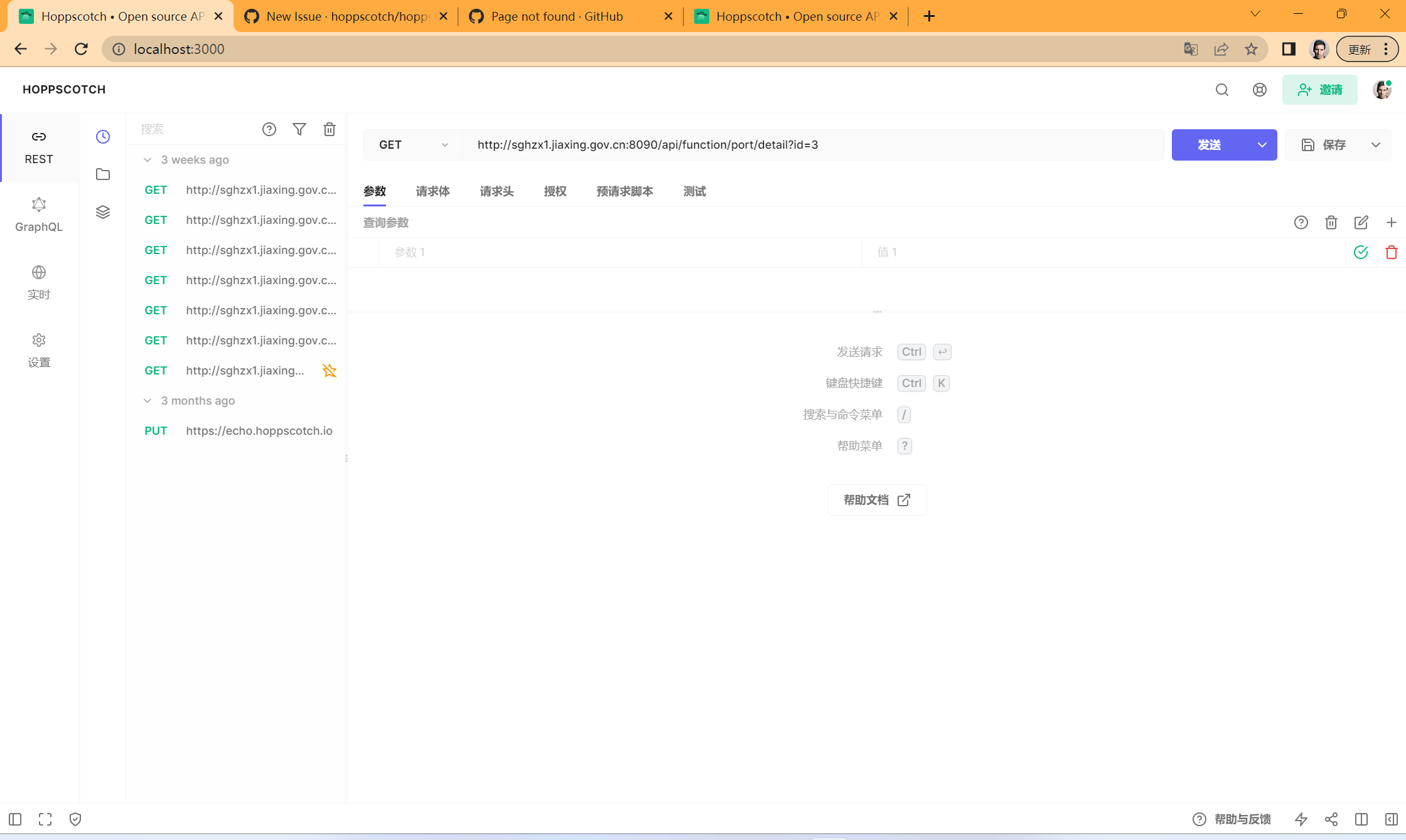Open Collections folder icon in sidebar

pos(103,174)
